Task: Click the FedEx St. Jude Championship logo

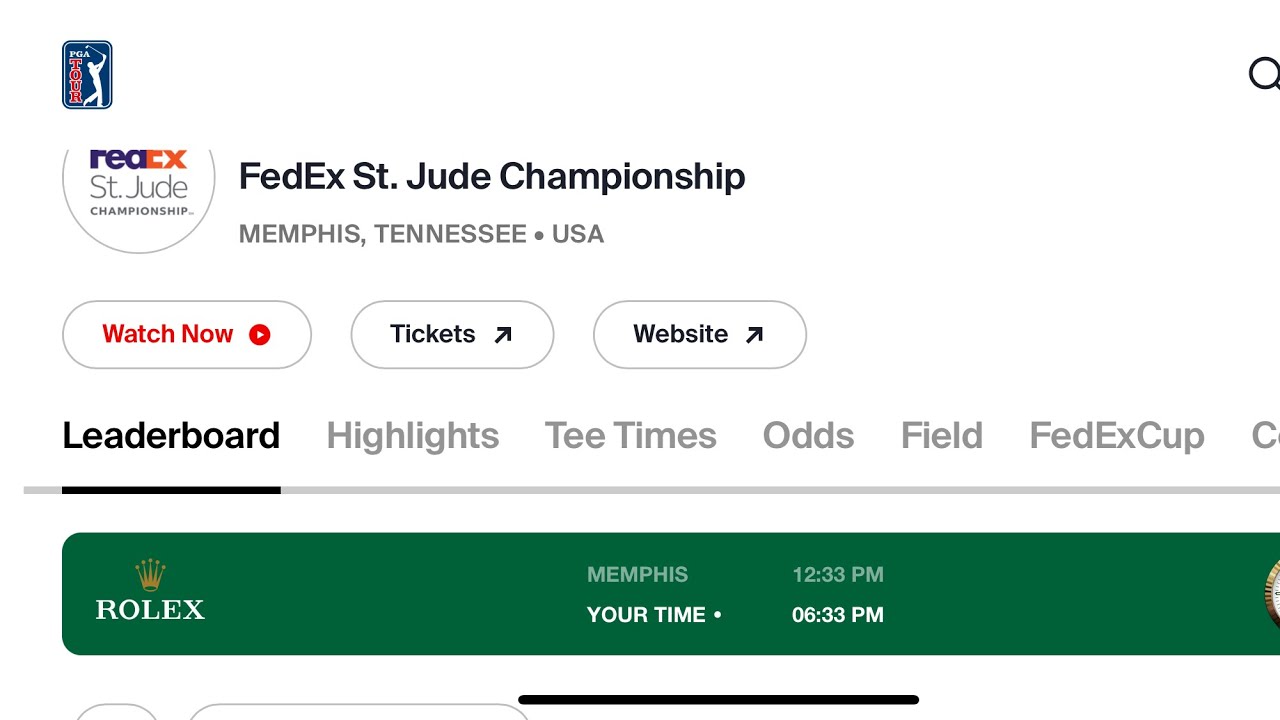Action: [139, 182]
